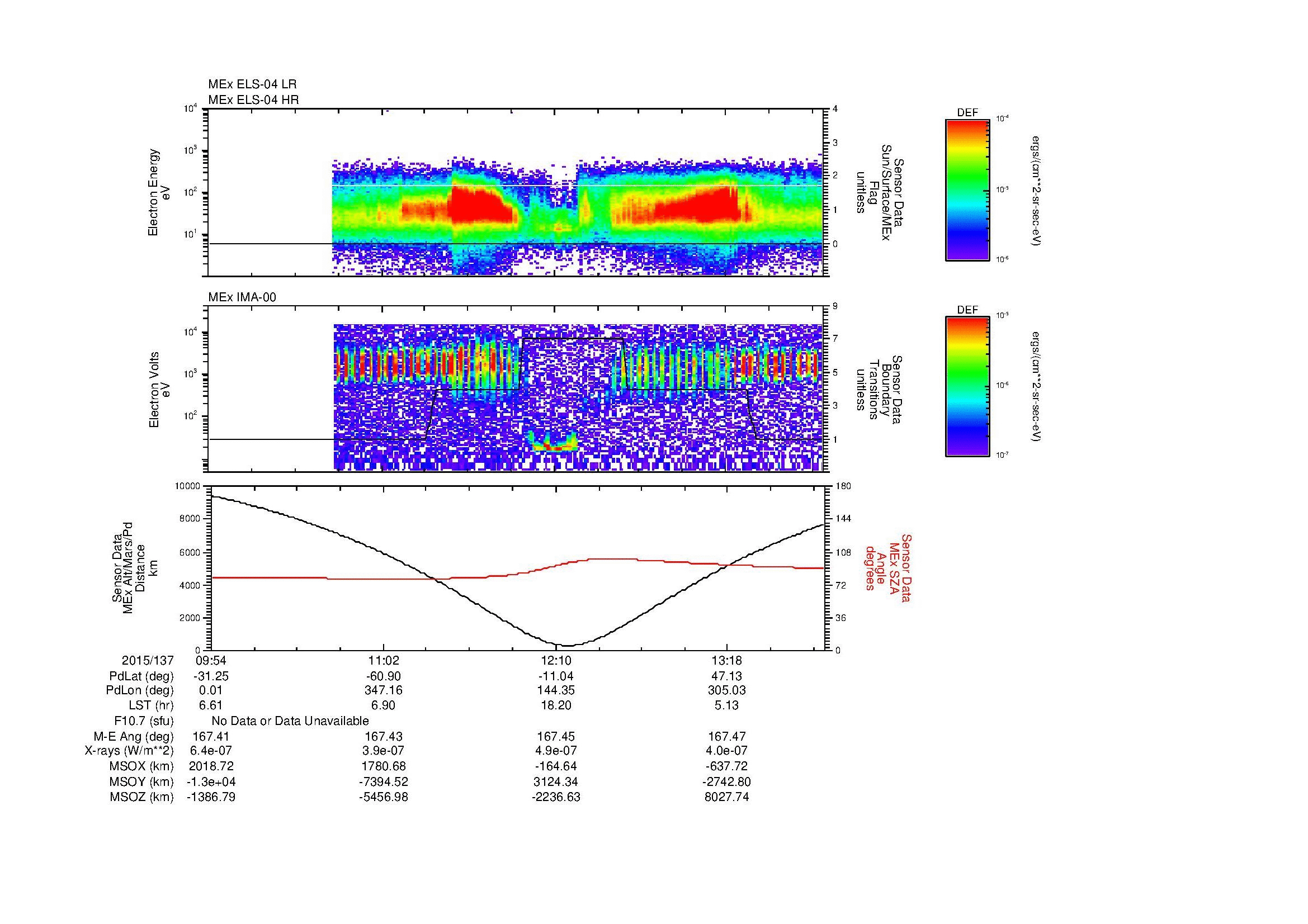Select the 'PdLon (deg)' row label
The image size is (1308, 924).
coord(140,690)
